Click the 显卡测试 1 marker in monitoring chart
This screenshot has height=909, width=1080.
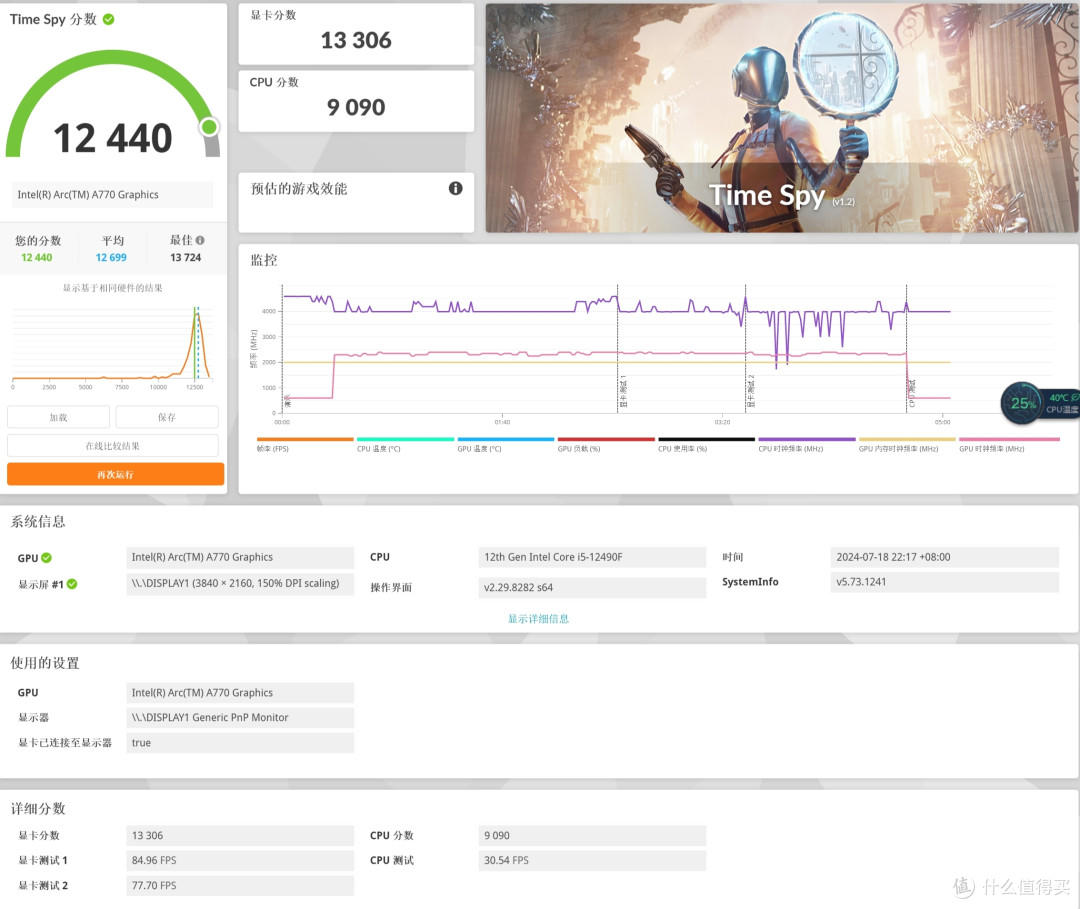(x=623, y=392)
